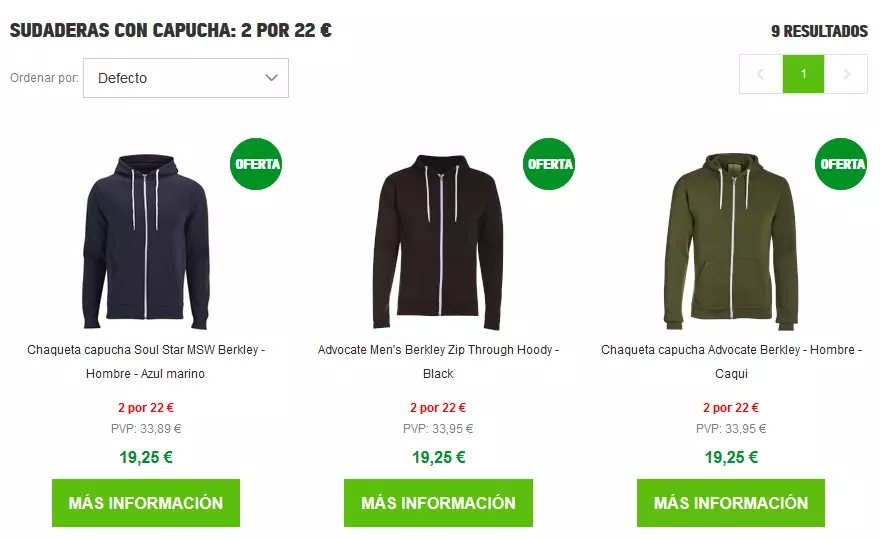Viewport: 880px width, 540px height.
Task: Click MÁS INFORMACIÓN under khaki hoodie
Action: point(731,503)
